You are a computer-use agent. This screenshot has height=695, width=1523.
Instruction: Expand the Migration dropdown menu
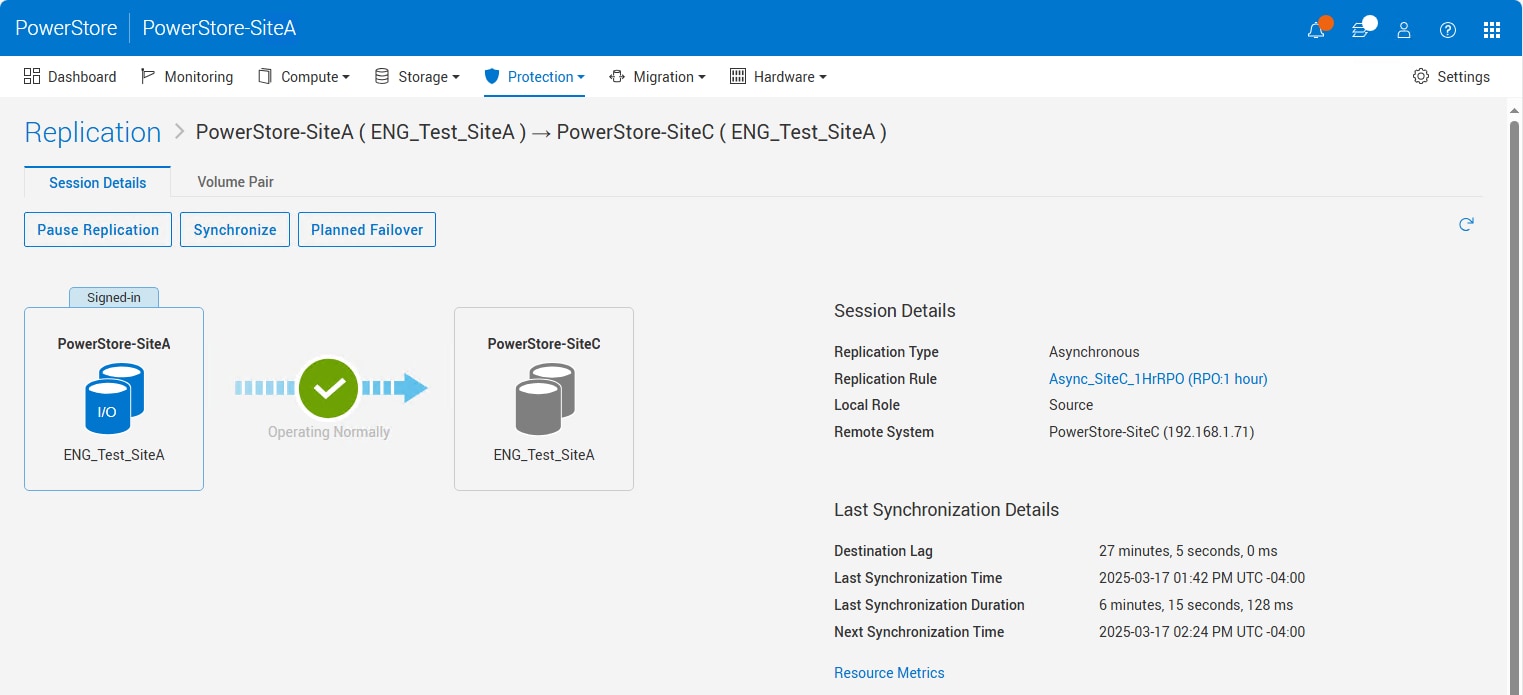click(x=702, y=77)
